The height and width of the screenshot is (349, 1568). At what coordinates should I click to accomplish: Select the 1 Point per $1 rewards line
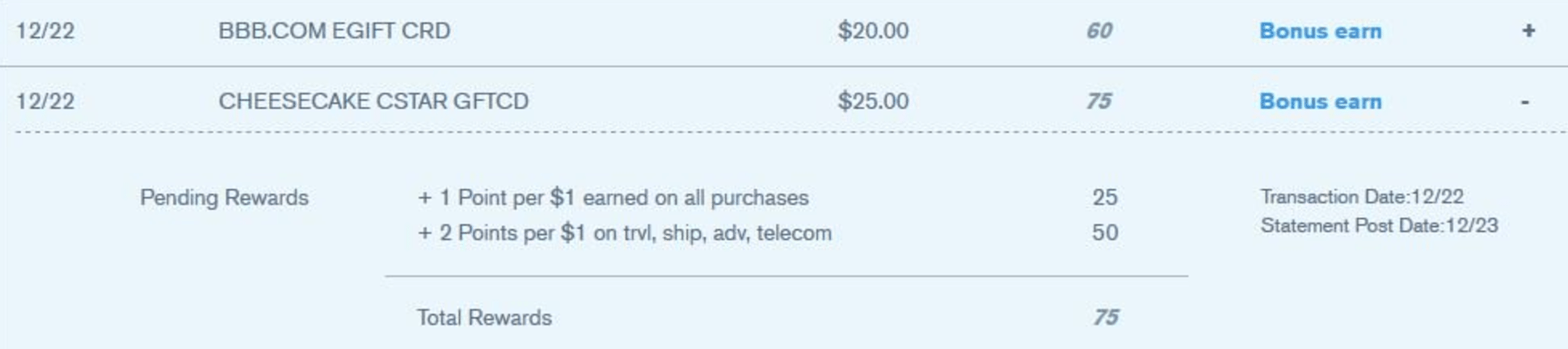click(613, 197)
